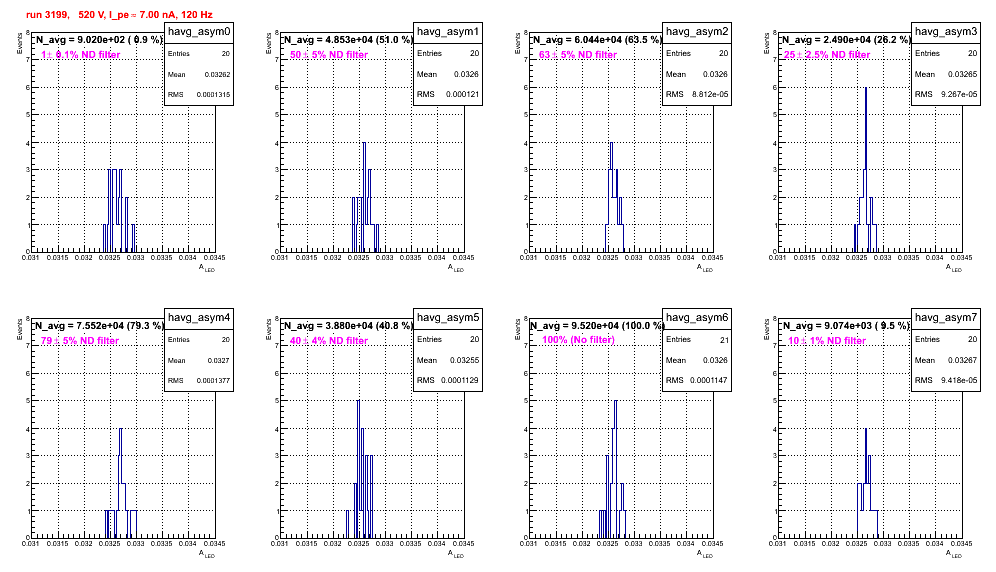Click Mean value 0.03255 in havg_asym5

pos(466,360)
